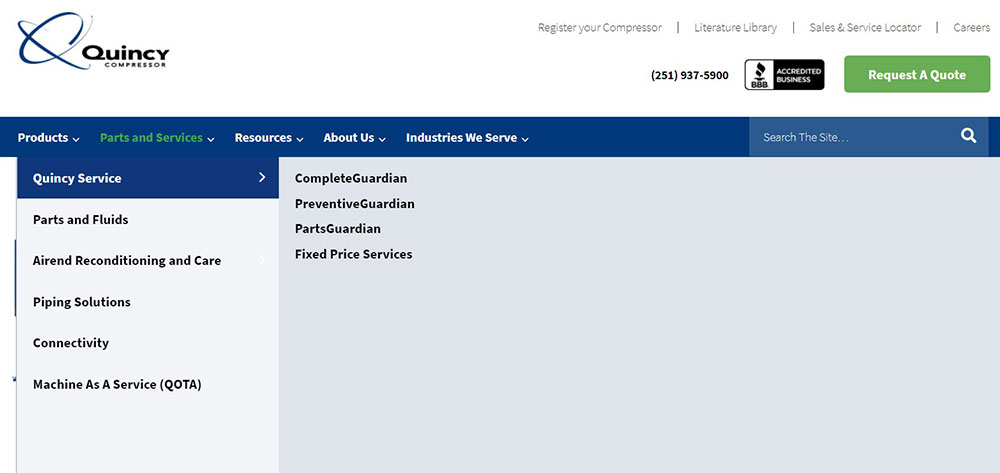Click the search magnifying glass icon
Image resolution: width=1000 pixels, height=473 pixels.
point(968,137)
